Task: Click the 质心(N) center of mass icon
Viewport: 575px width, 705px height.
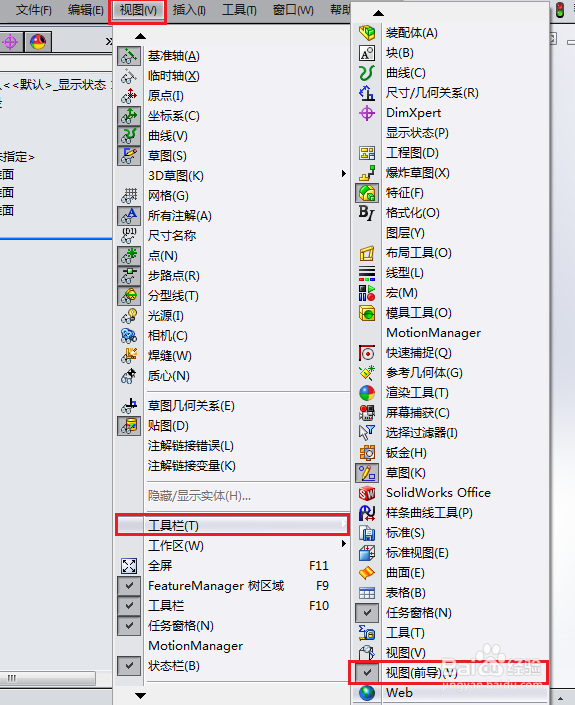Action: point(129,376)
